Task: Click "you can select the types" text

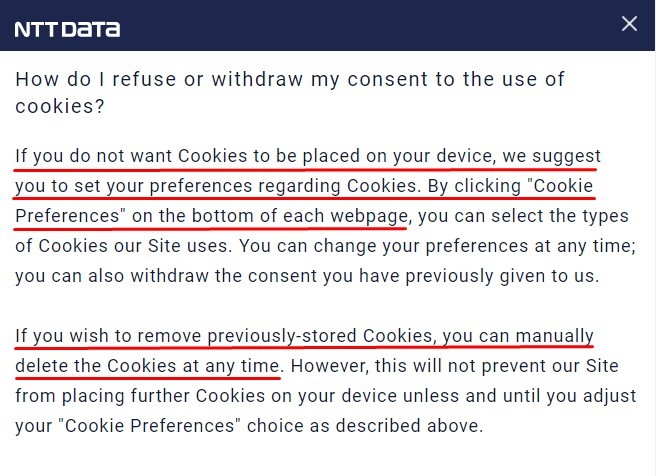Action: (523, 216)
